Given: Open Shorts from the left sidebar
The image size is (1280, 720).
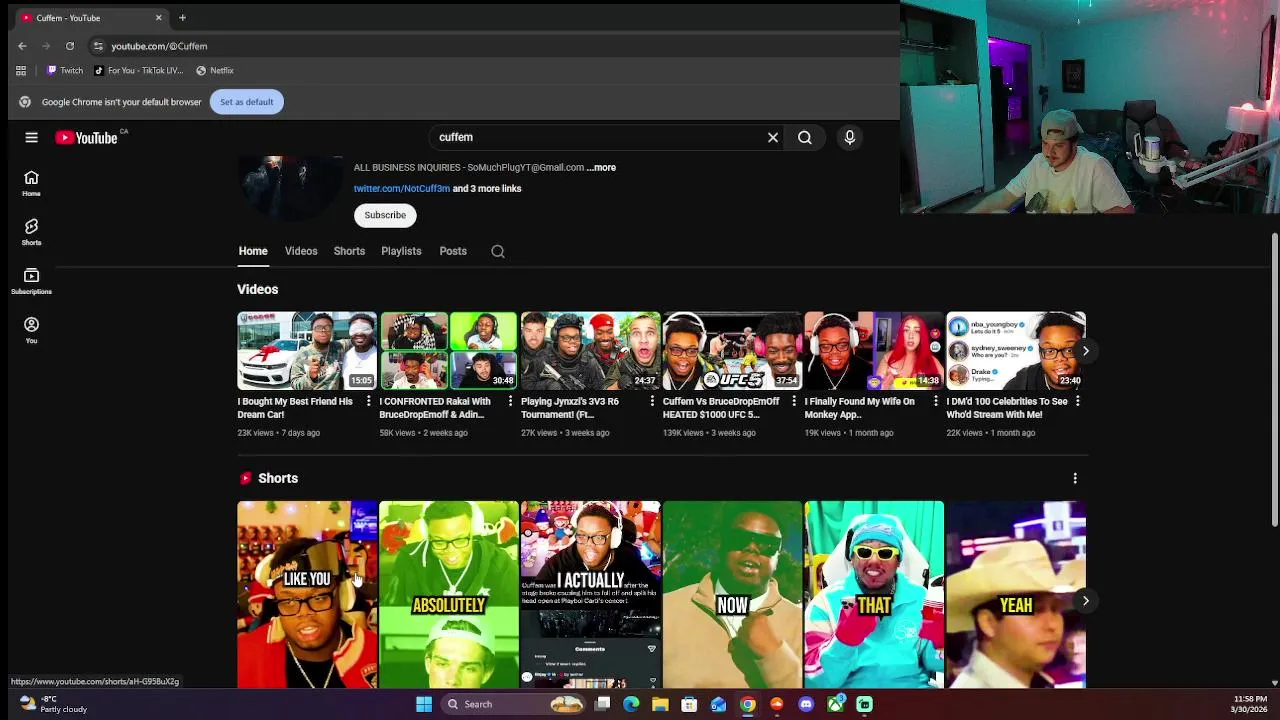Looking at the screenshot, I should [x=31, y=232].
